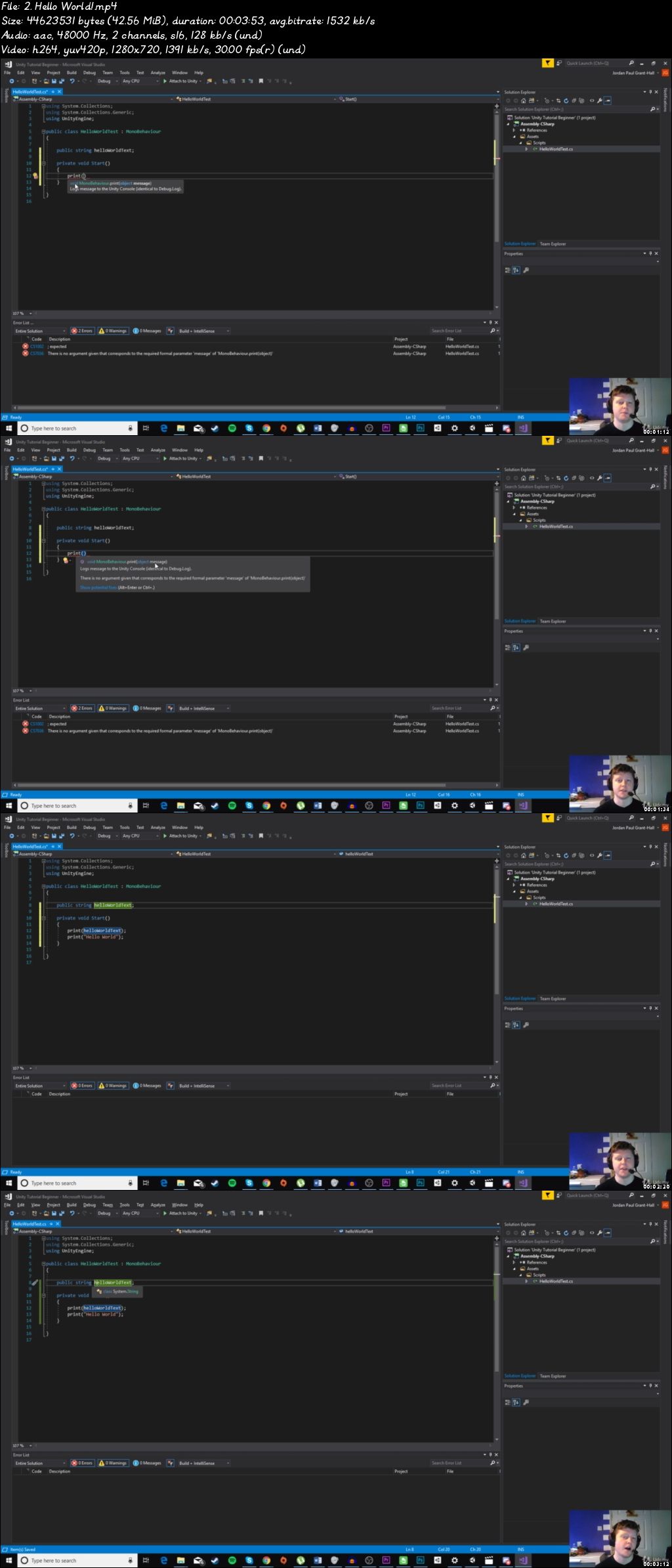Click the screwdriver margin icon in 00:03:12 frame
Screen dimensions: 672x1568
click(34, 1282)
